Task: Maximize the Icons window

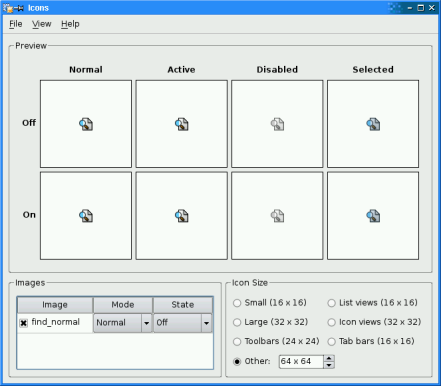Action: pyautogui.click(x=421, y=8)
